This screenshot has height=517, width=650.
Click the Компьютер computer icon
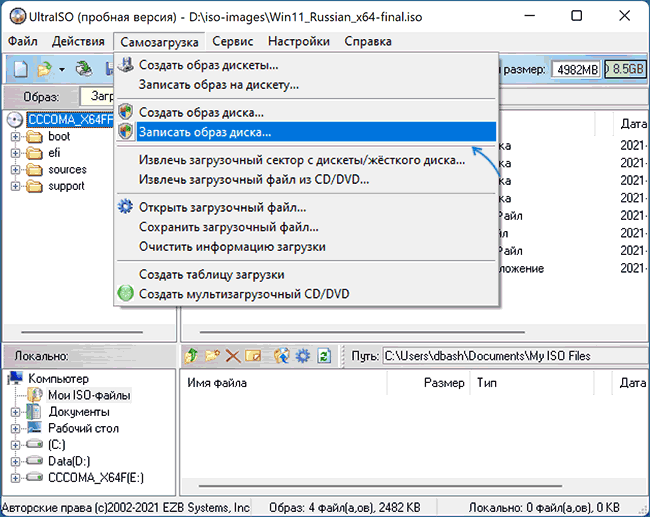pyautogui.click(x=16, y=378)
